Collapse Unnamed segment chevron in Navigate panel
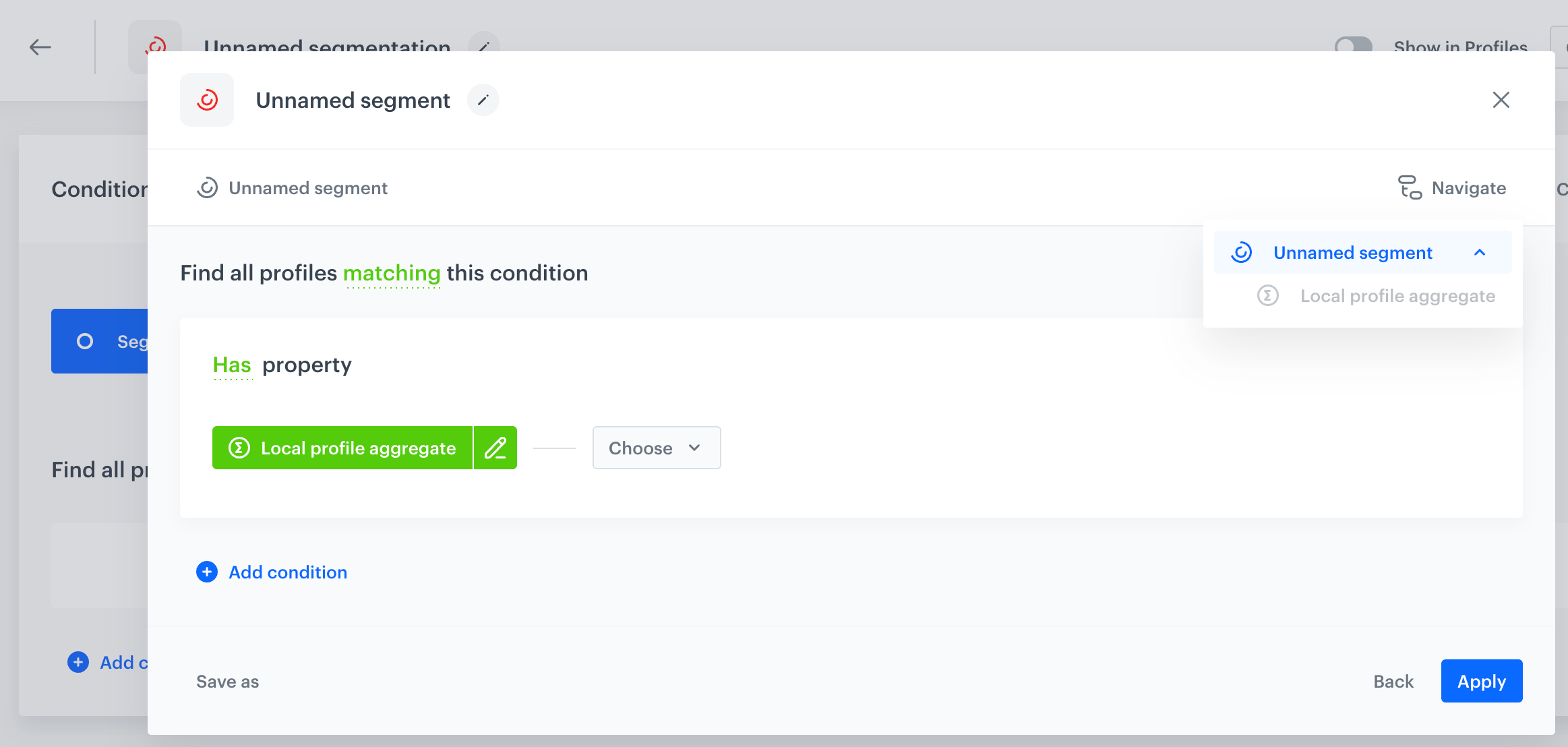The height and width of the screenshot is (747, 1568). coord(1480,253)
